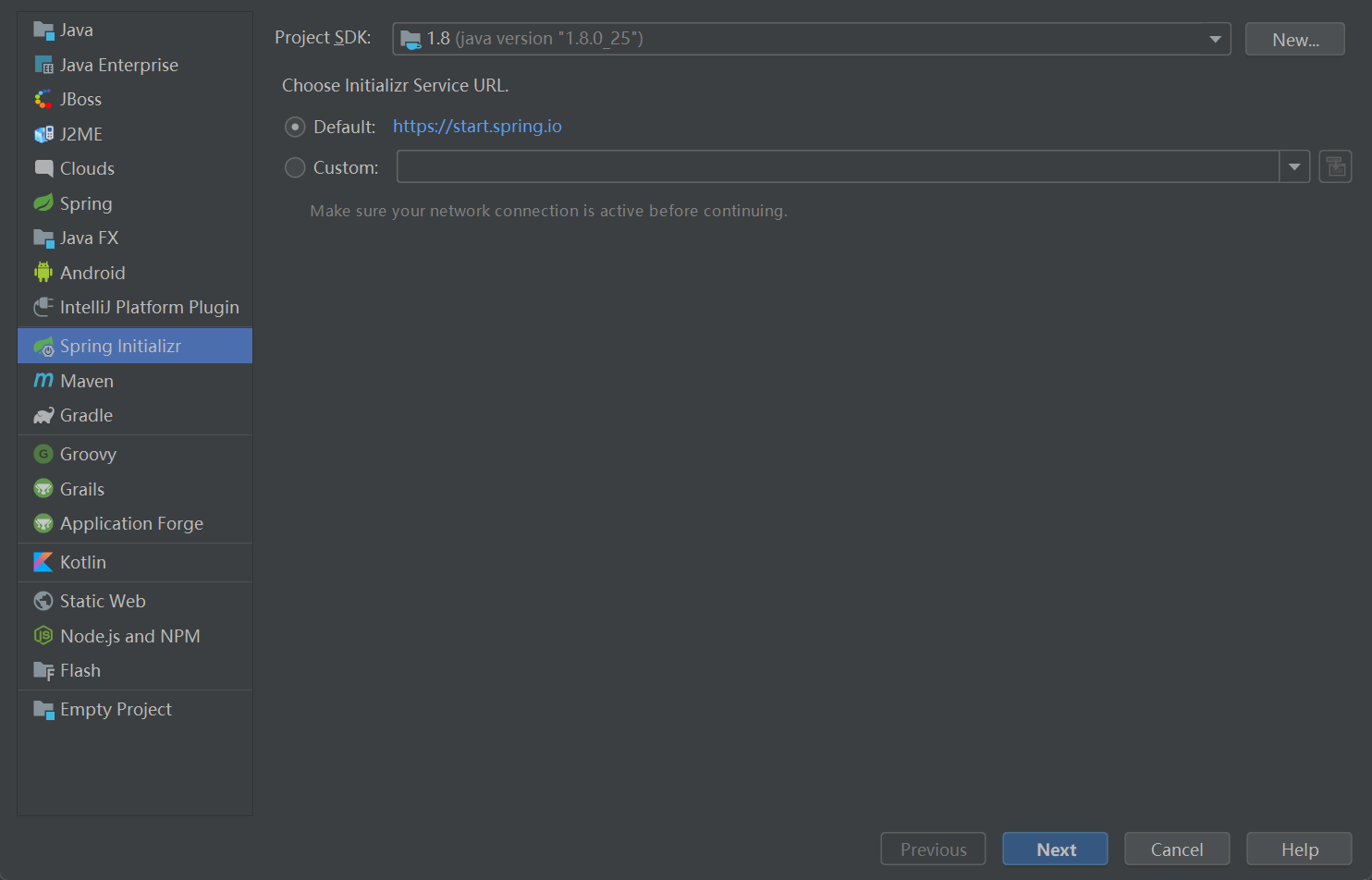
Task: Click the Help button
Action: click(1299, 849)
